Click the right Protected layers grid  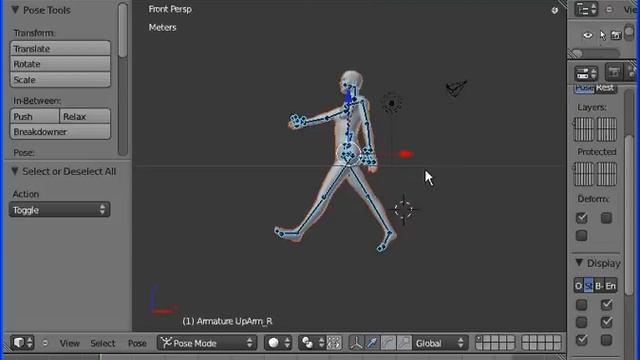(x=607, y=173)
